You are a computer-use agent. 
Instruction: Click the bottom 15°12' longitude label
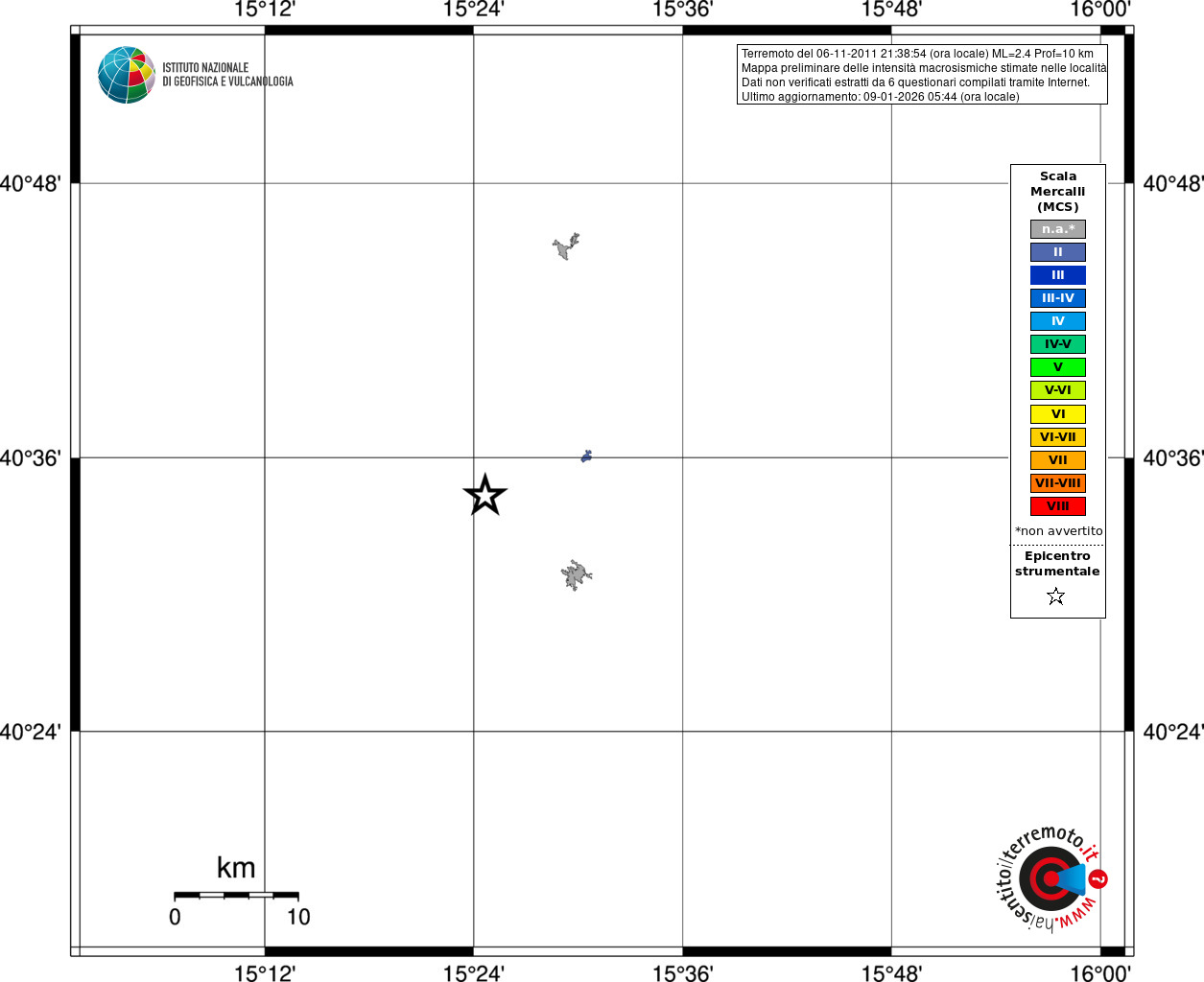265,973
